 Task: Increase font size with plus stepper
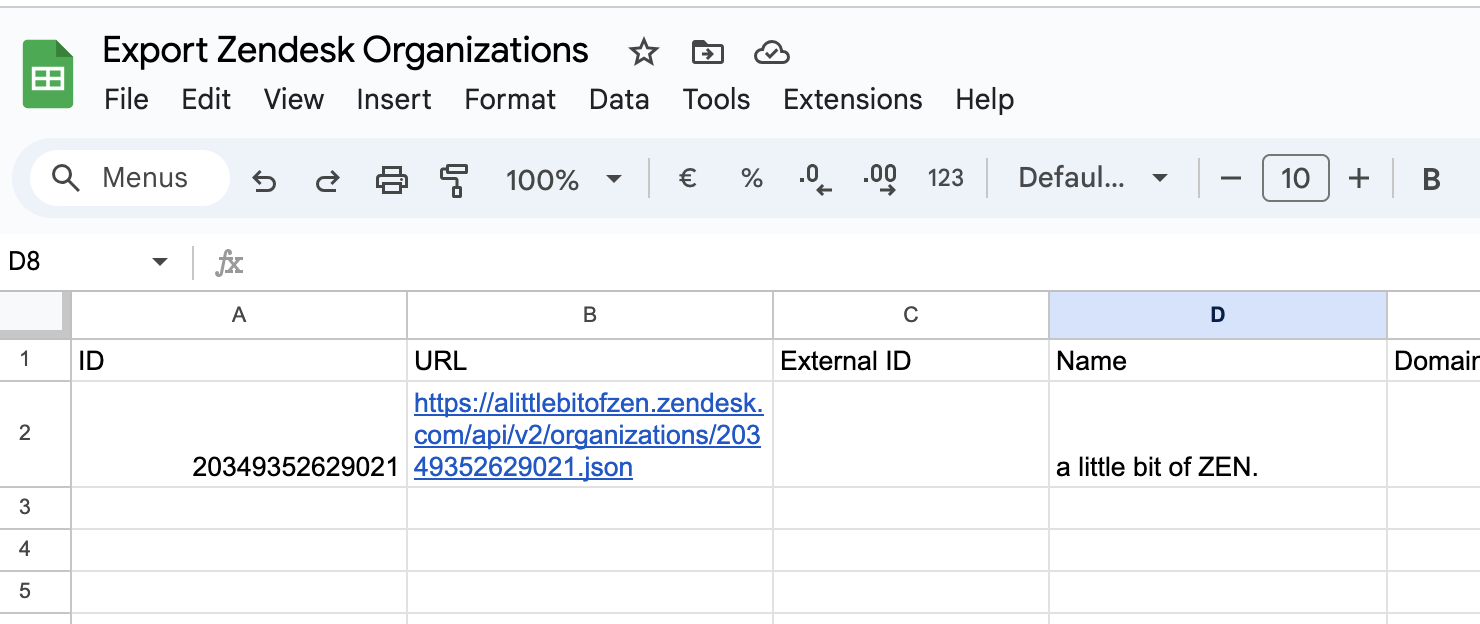[1359, 178]
